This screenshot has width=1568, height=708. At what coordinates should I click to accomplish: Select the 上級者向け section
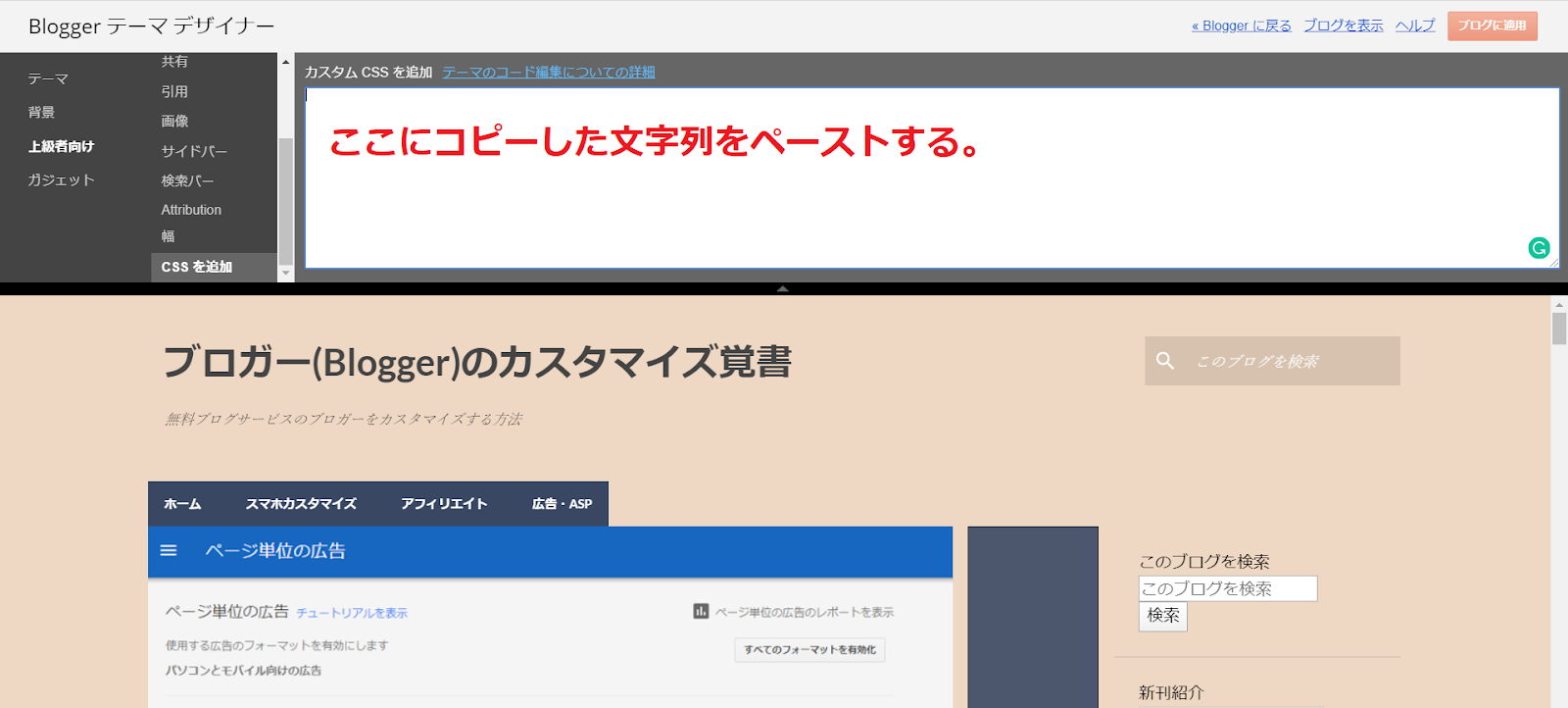(x=61, y=146)
